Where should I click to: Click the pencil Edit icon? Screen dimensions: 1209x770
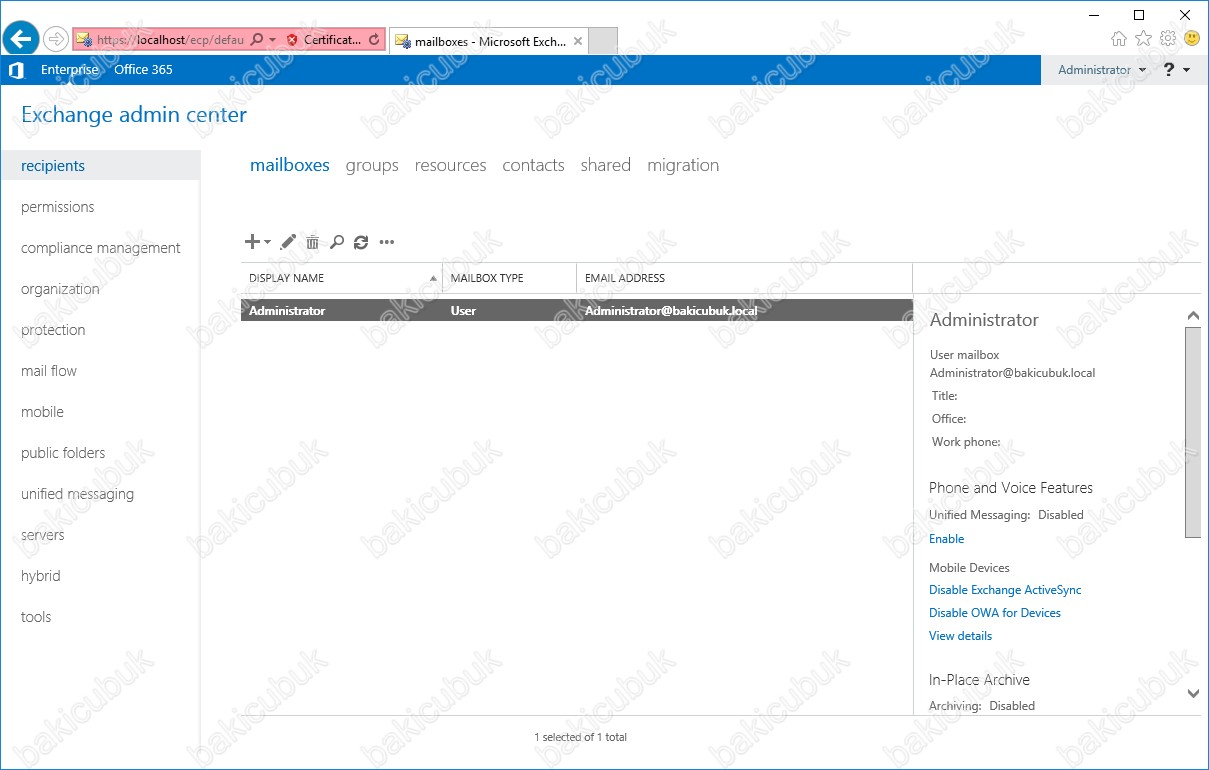(x=288, y=242)
